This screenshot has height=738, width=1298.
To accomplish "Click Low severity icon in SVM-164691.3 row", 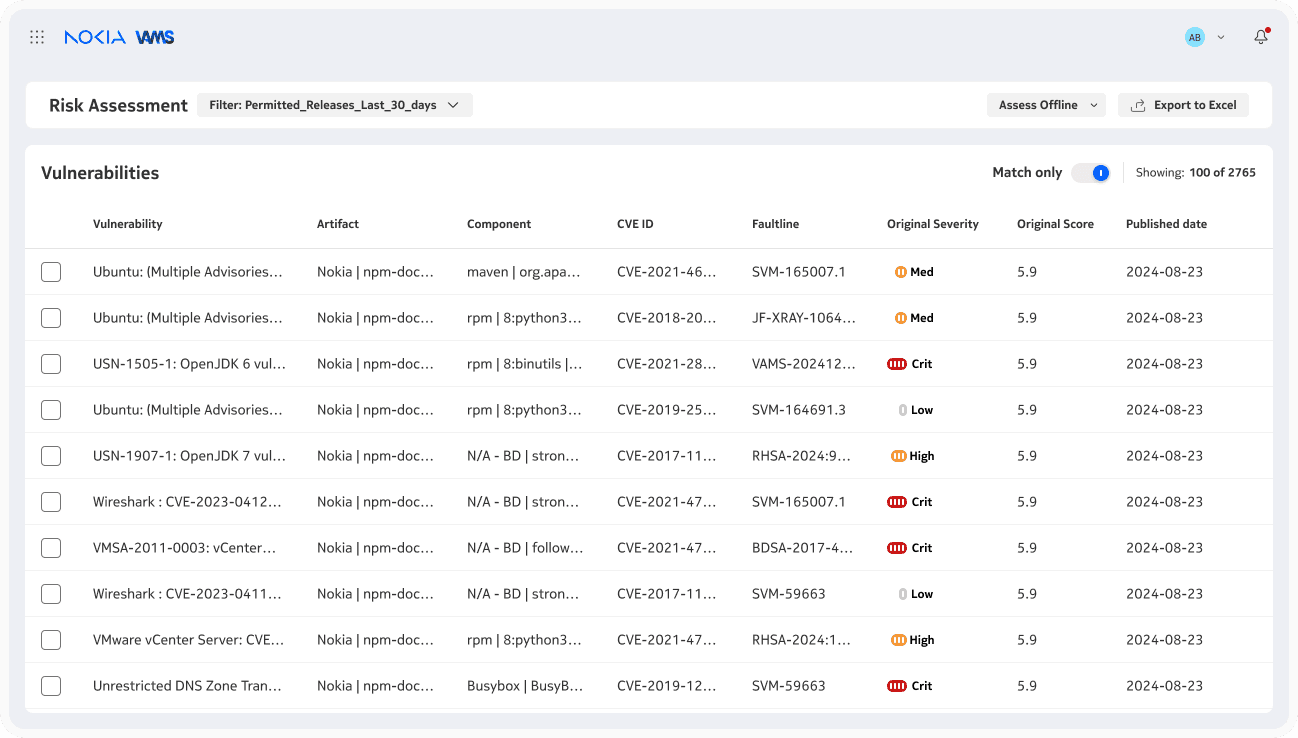I will coord(903,410).
